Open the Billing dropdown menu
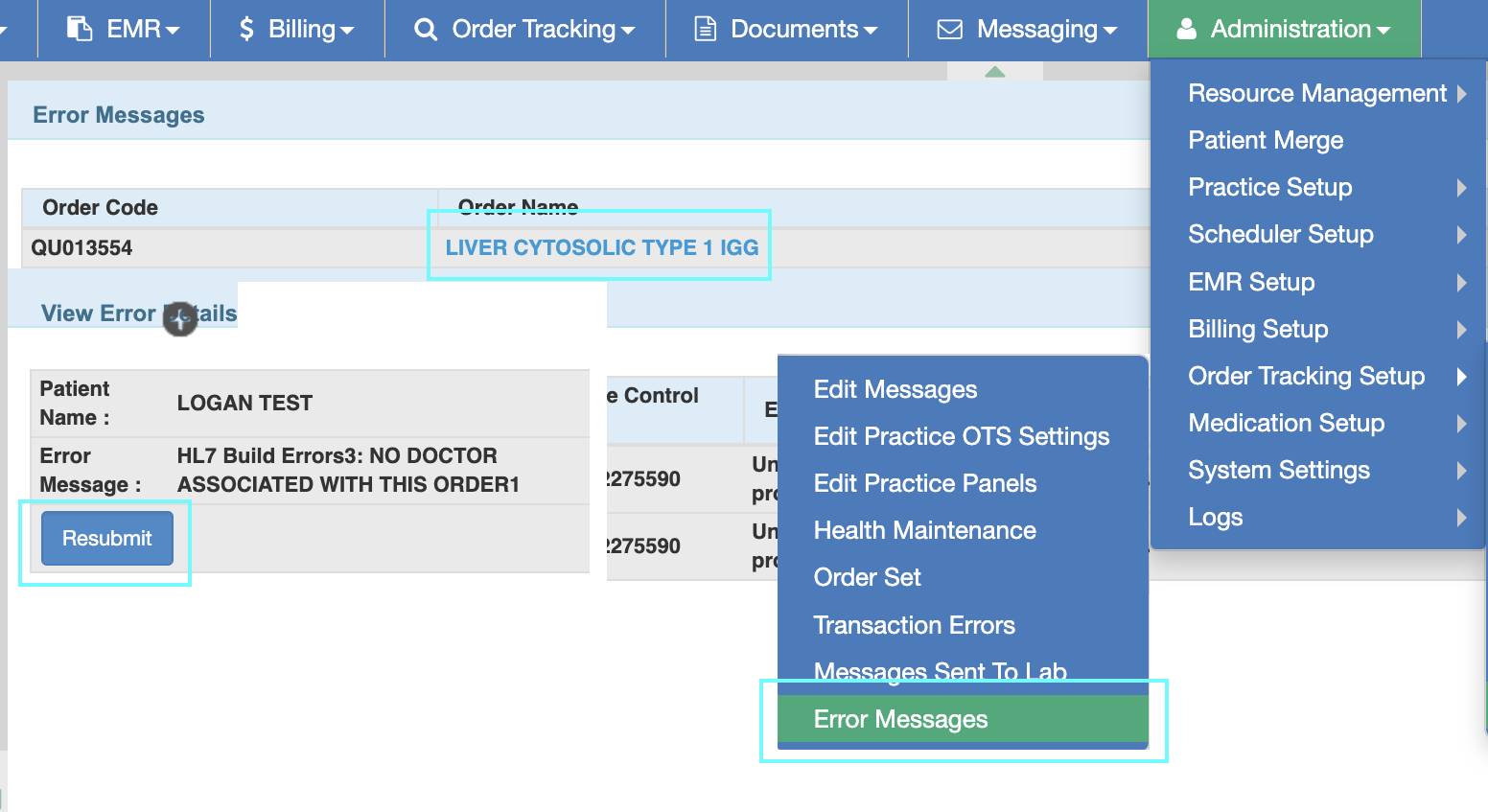Screen dimensions: 1488x812 297,29
